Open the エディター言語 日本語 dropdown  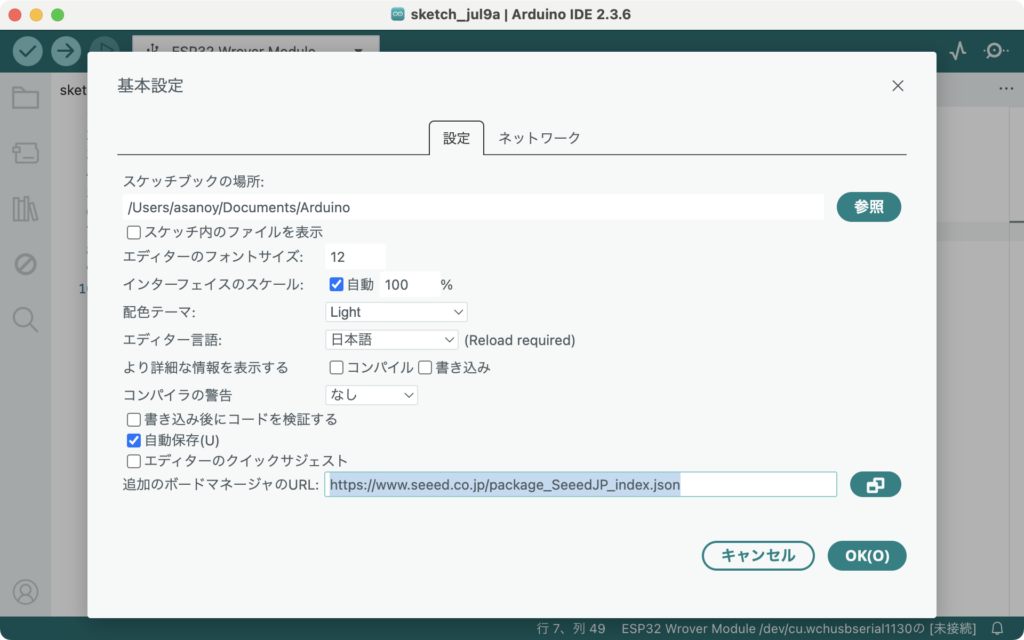point(392,340)
